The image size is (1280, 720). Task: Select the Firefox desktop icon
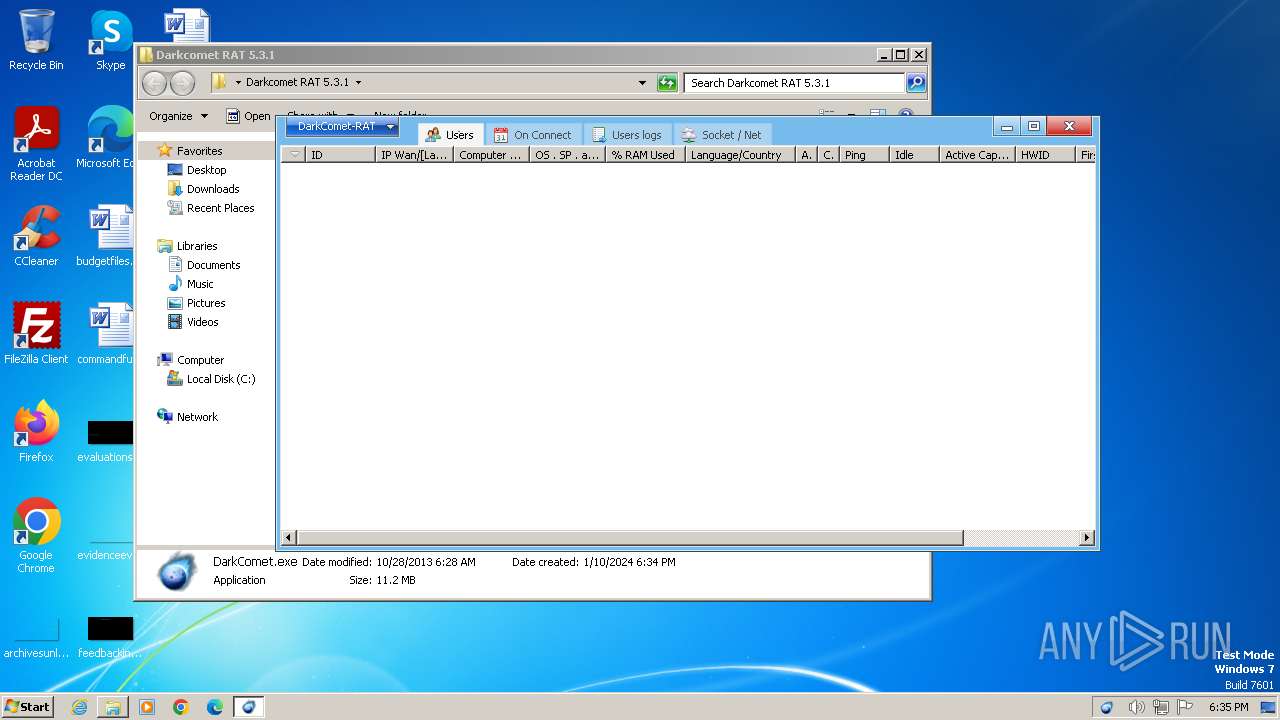point(36,431)
